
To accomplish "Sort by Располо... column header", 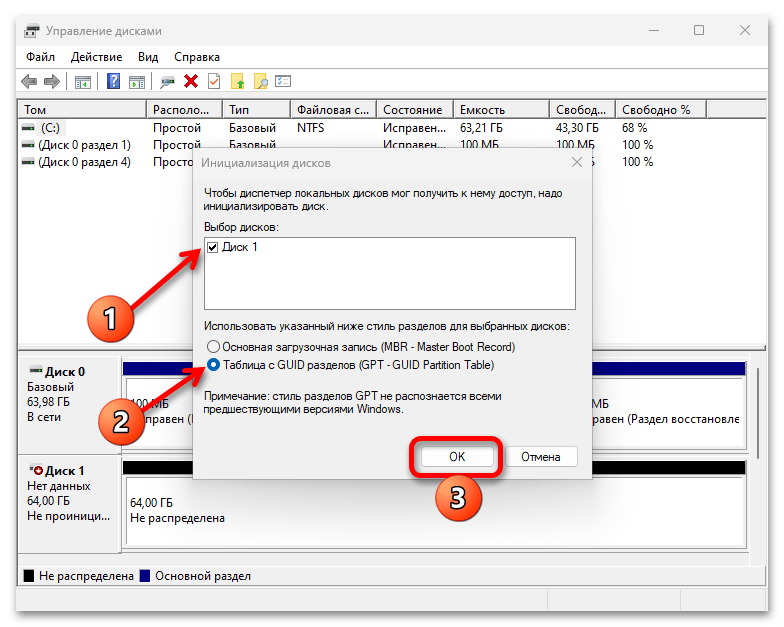I will click(184, 110).
